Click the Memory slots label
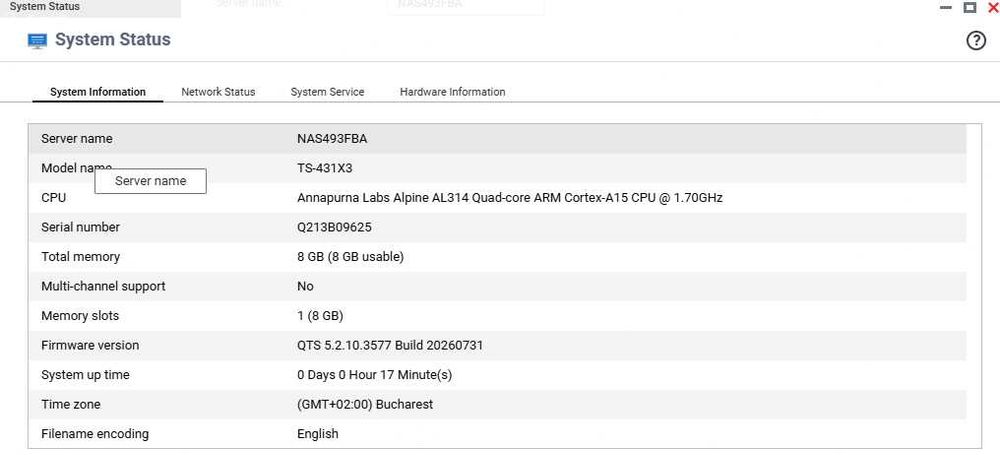The height and width of the screenshot is (455, 1000). coord(80,316)
